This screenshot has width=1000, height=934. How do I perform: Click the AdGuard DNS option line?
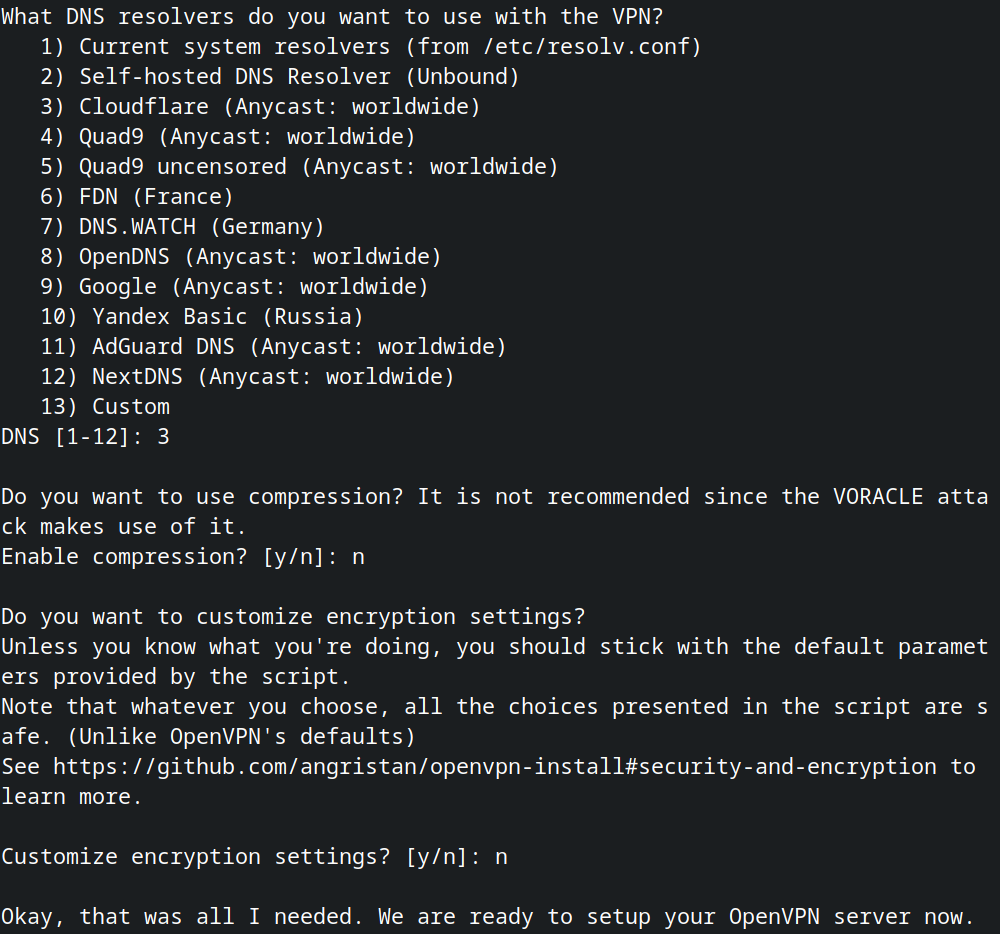(x=299, y=347)
